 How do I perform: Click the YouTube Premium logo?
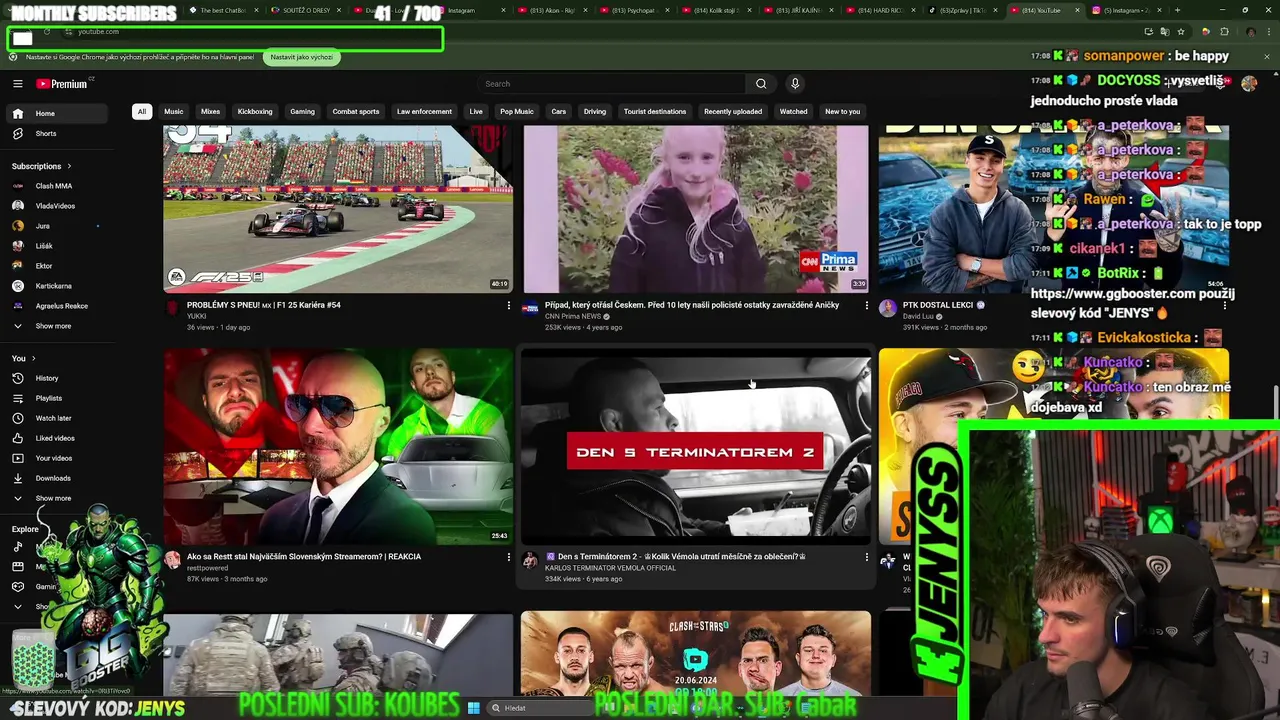pos(64,84)
